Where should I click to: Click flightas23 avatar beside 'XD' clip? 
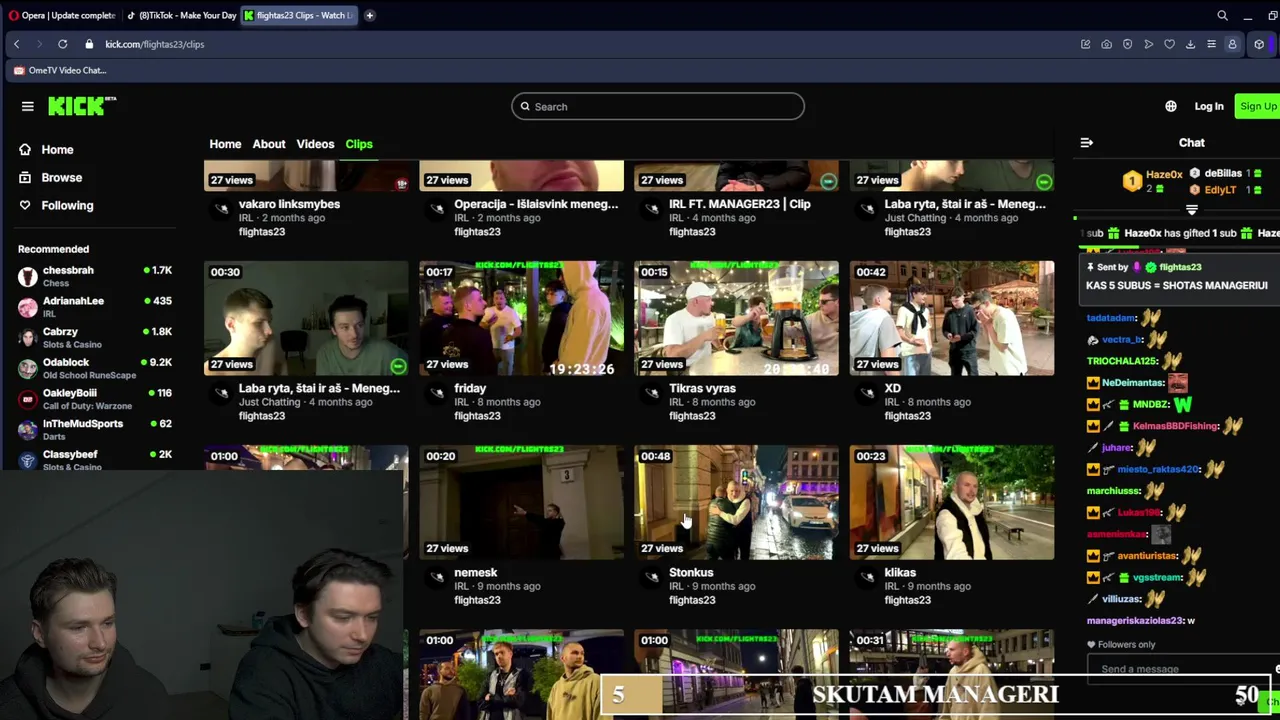point(867,393)
